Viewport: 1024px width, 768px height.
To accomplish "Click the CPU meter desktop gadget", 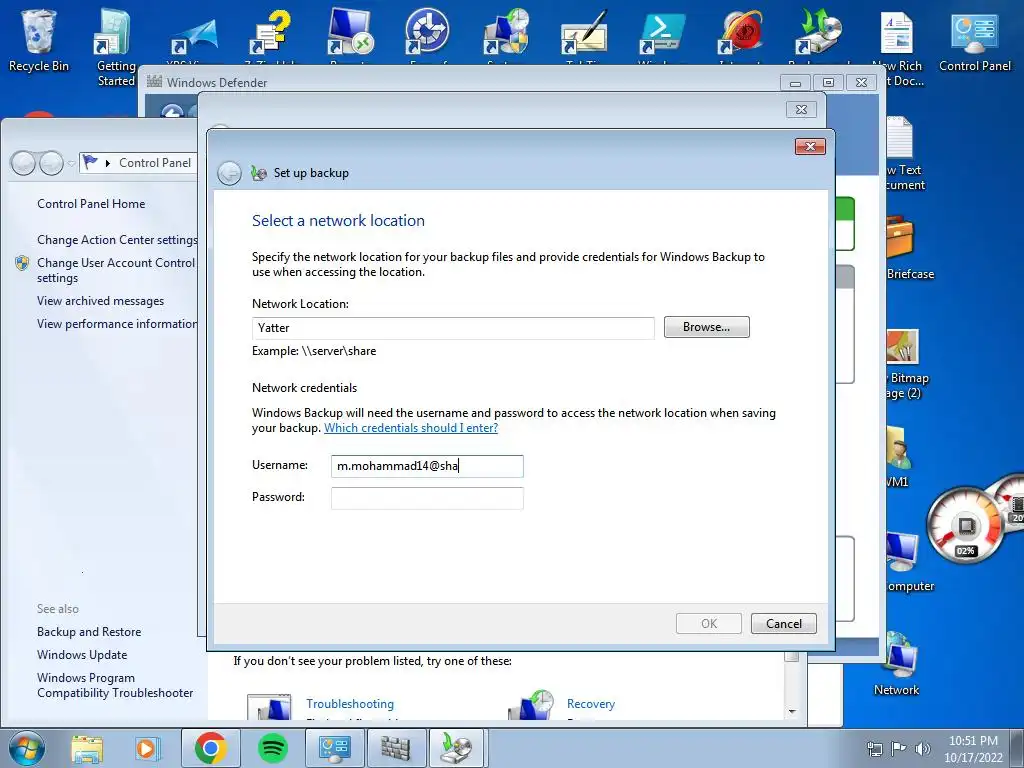I will 965,526.
